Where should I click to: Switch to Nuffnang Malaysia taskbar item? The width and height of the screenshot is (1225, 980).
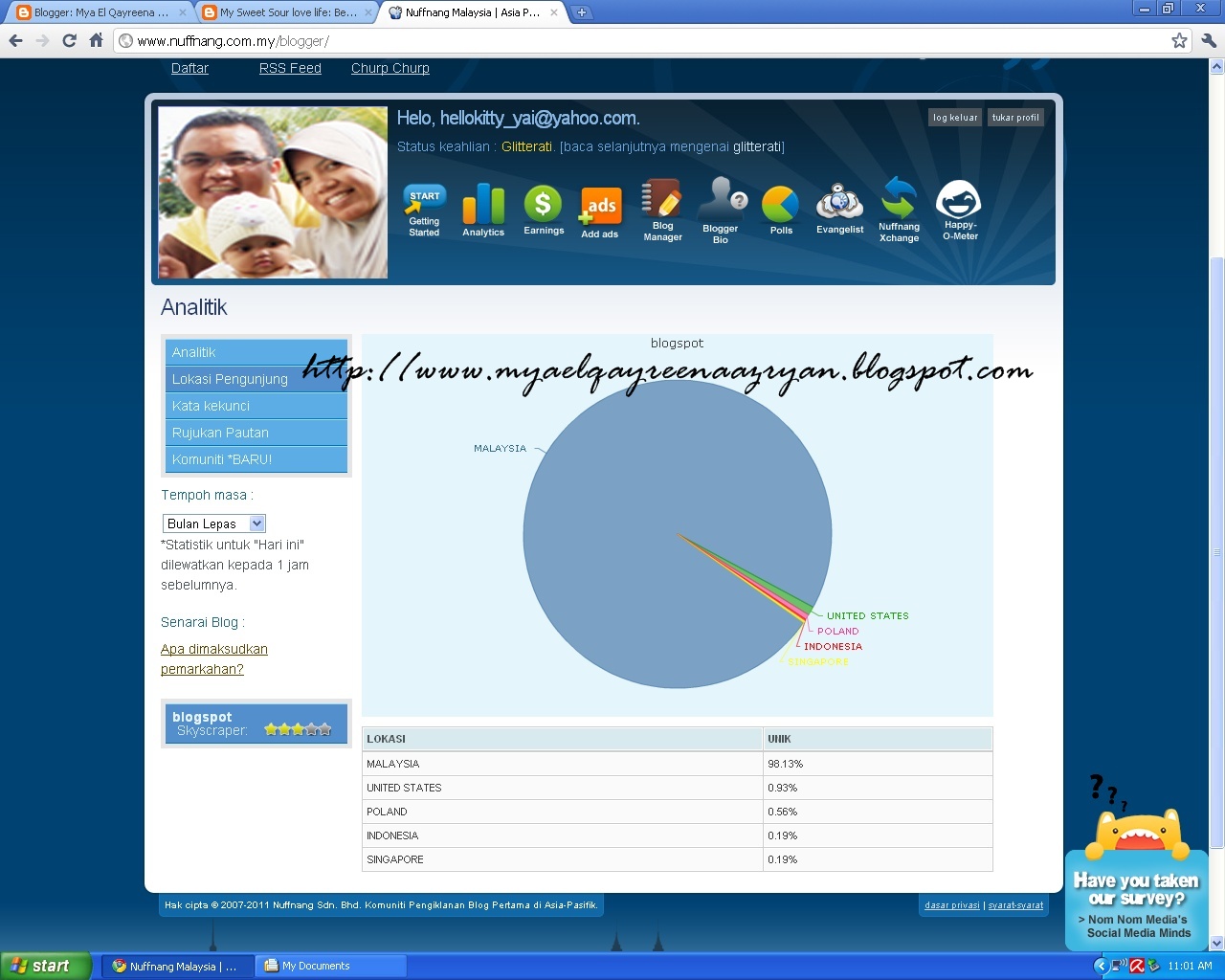[178, 966]
